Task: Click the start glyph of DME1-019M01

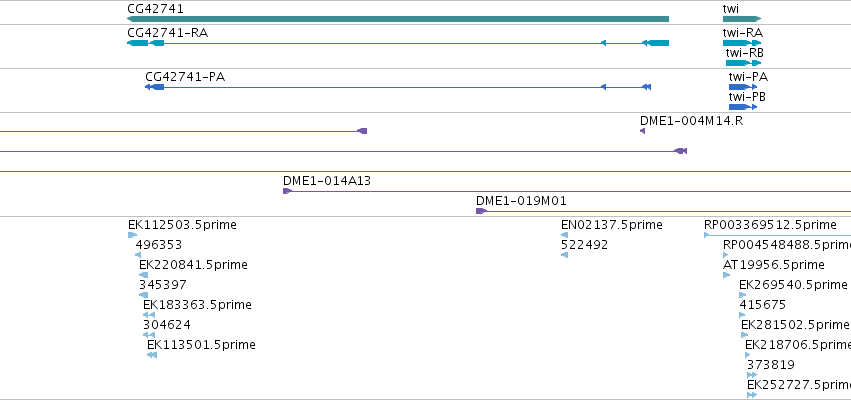Action: (x=481, y=211)
